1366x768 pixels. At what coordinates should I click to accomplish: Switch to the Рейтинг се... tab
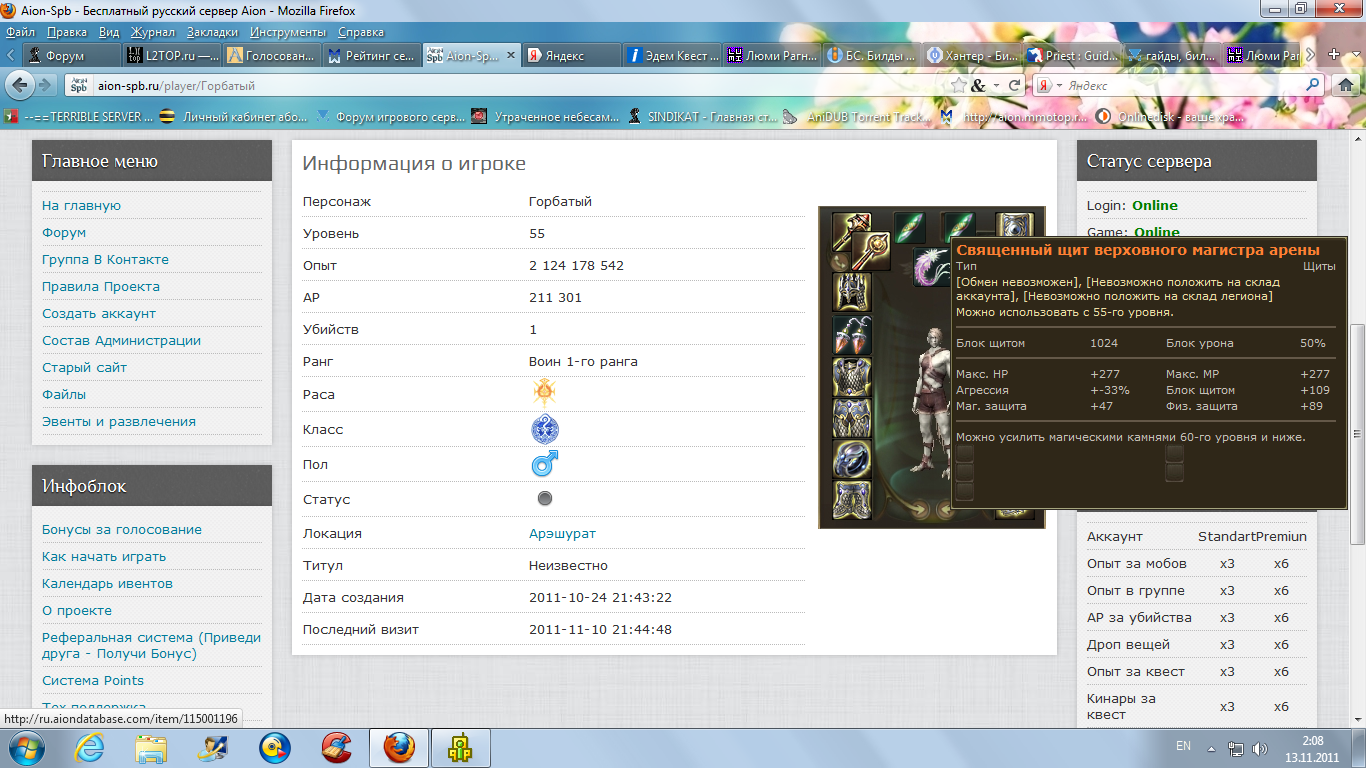point(371,56)
